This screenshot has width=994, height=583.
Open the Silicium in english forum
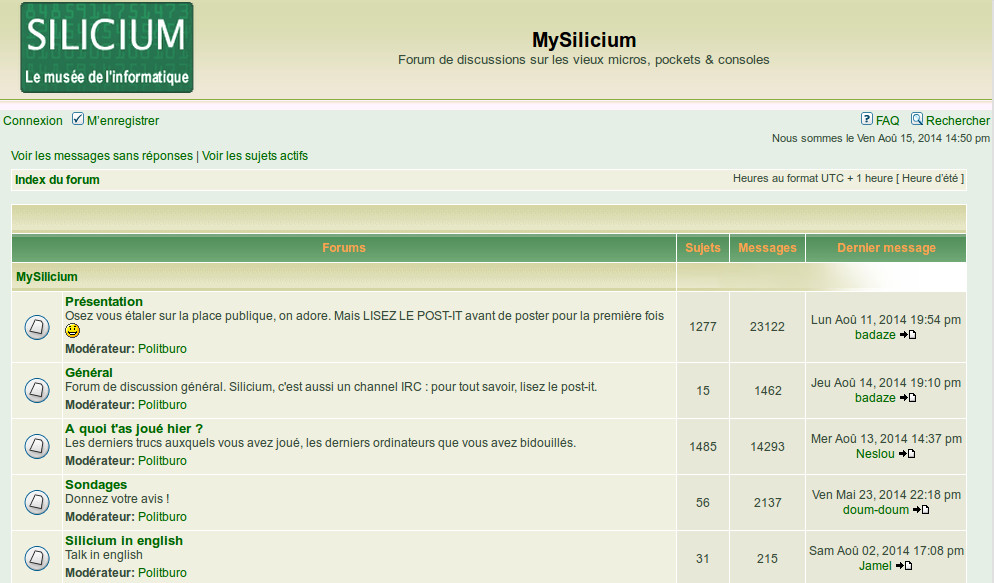(124, 541)
